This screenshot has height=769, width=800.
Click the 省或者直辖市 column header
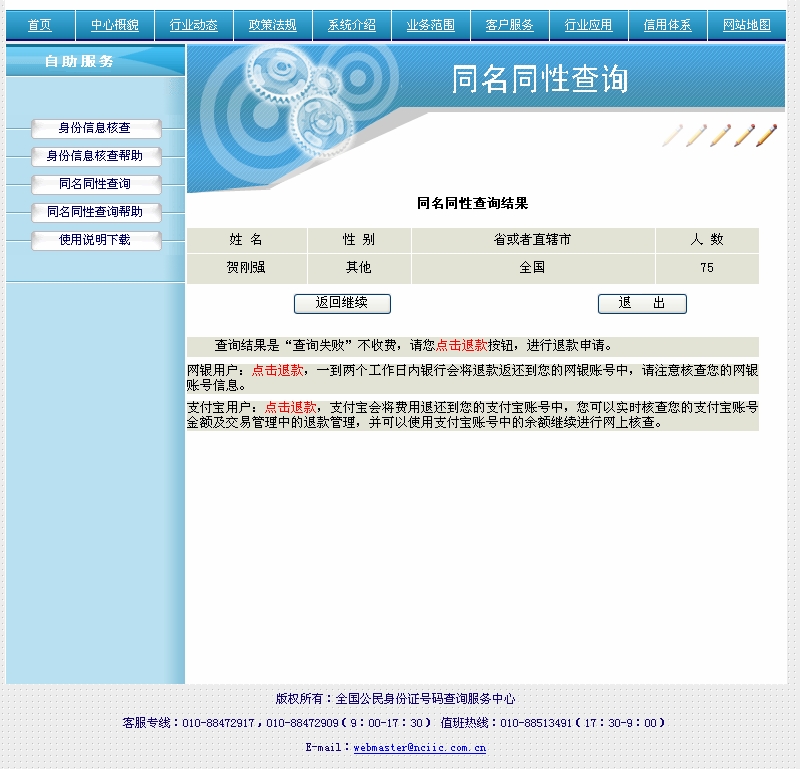click(x=532, y=239)
